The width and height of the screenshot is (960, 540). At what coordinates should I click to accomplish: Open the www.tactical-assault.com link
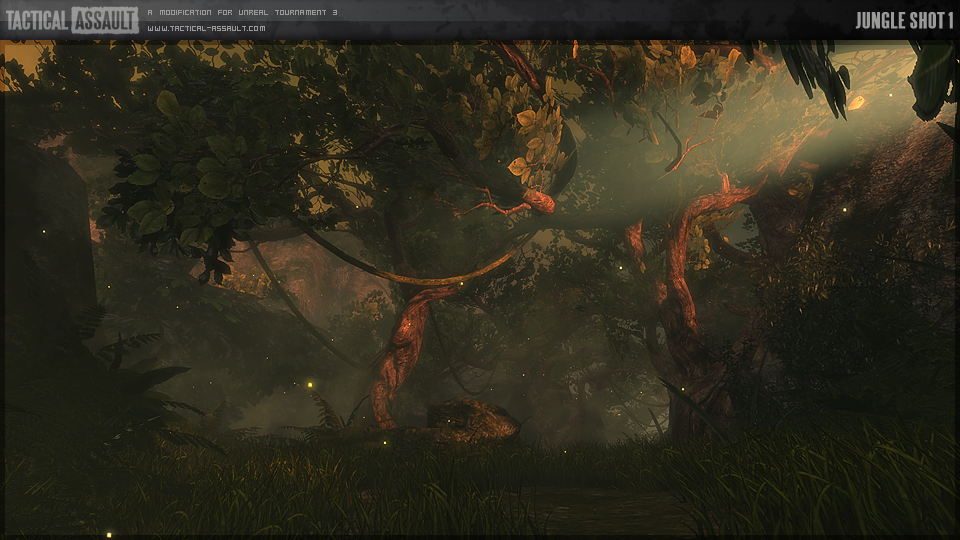click(x=206, y=28)
